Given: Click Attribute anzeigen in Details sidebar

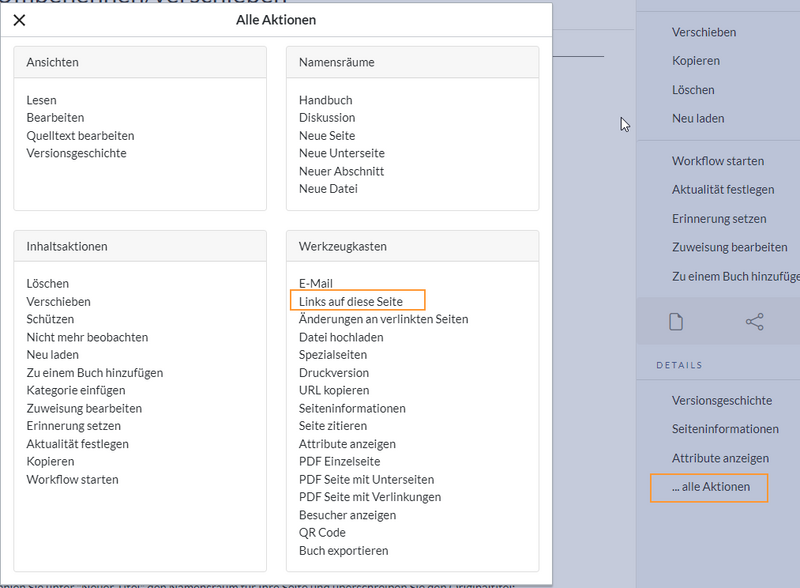Looking at the screenshot, I should point(720,458).
